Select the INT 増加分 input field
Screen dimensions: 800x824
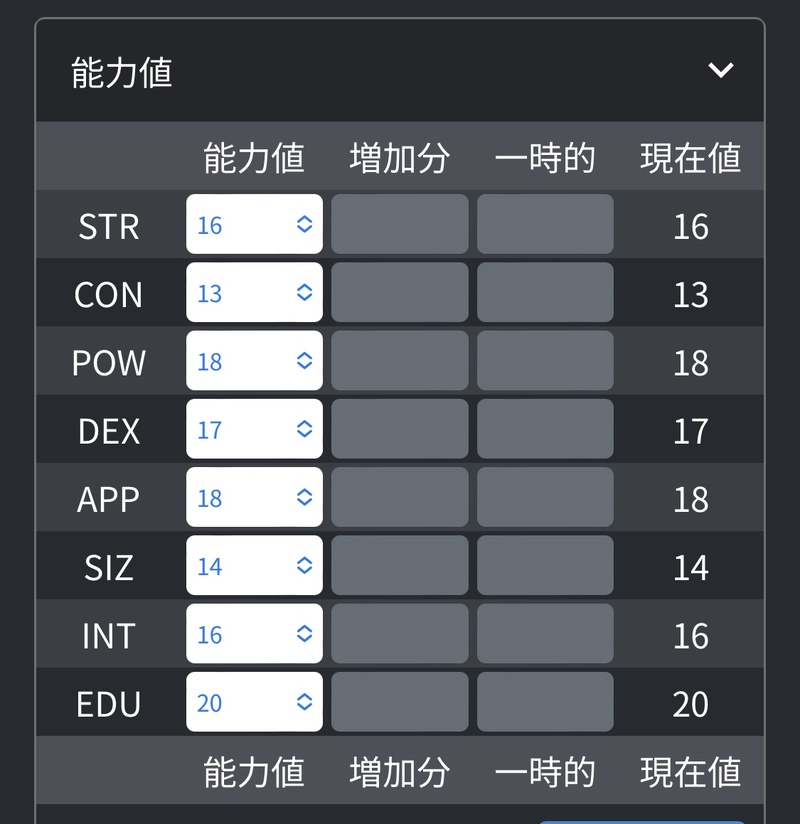(x=399, y=634)
